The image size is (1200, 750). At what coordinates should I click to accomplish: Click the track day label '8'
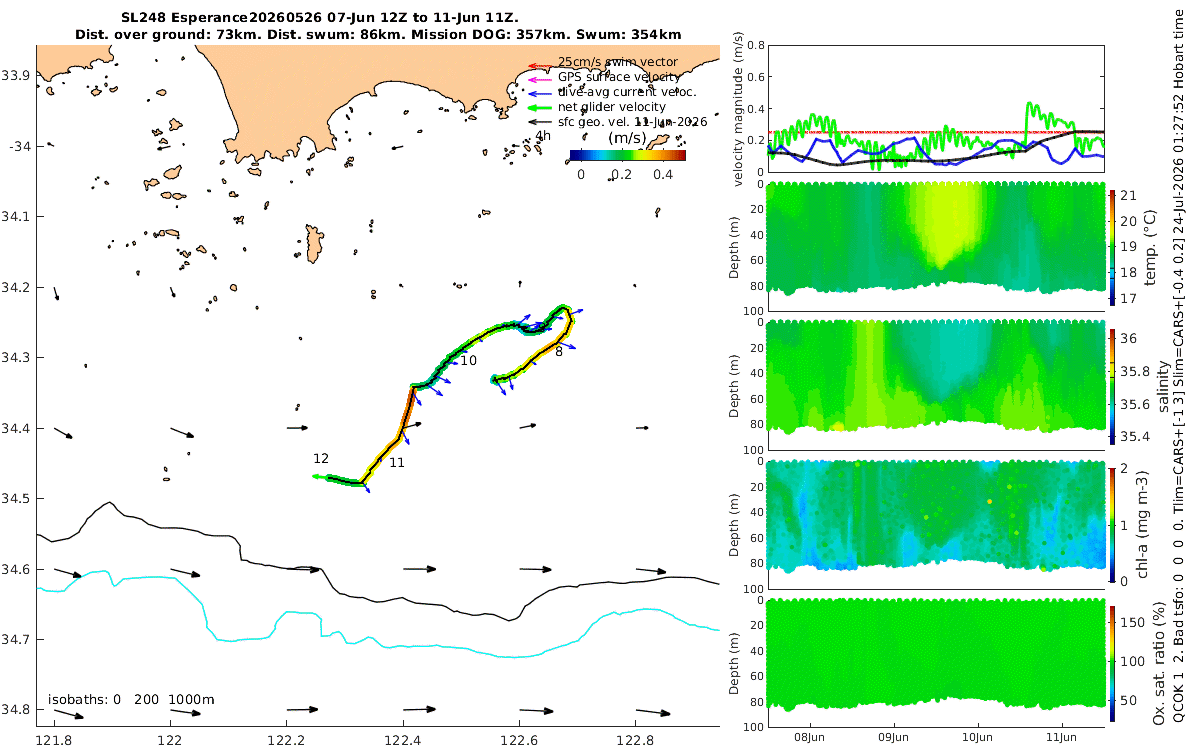[x=559, y=352]
